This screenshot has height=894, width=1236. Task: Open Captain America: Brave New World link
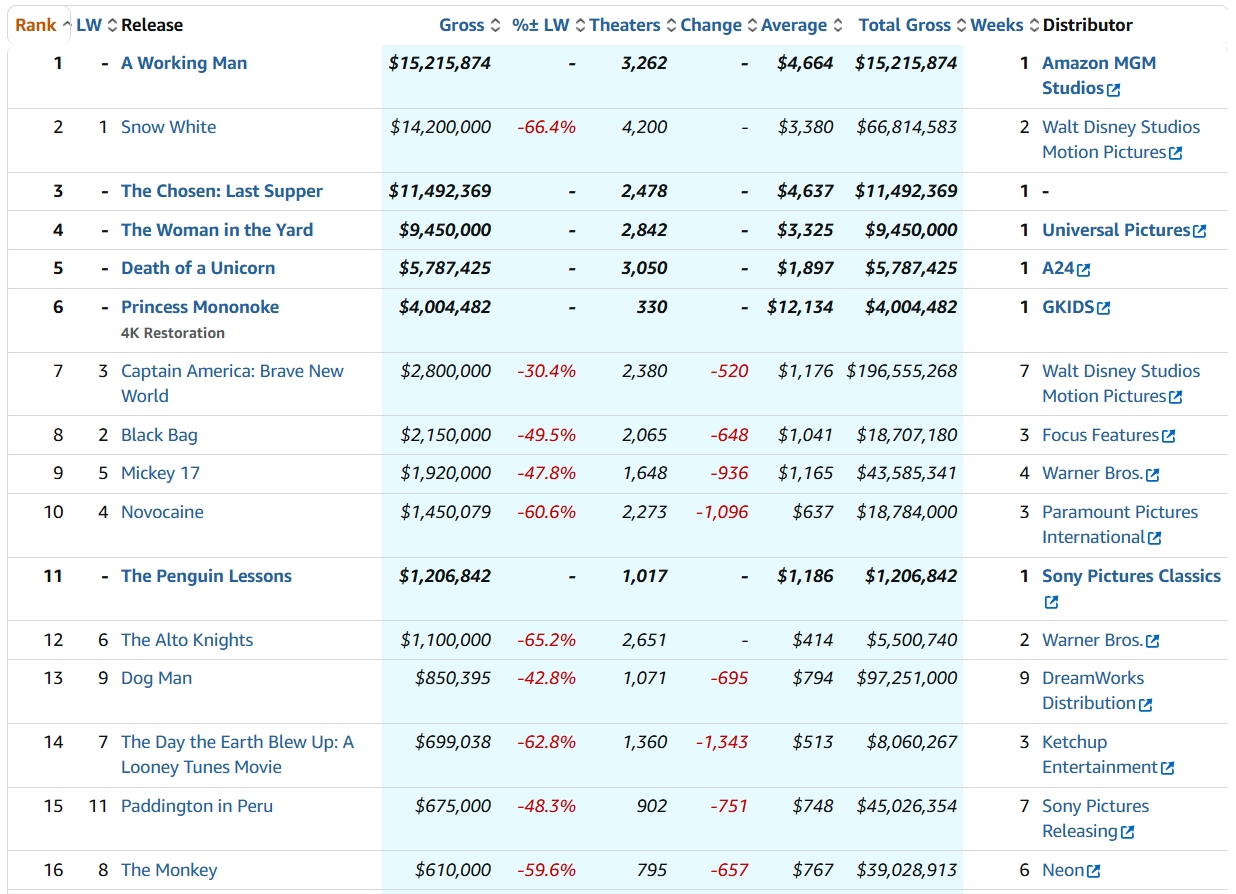[x=232, y=383]
